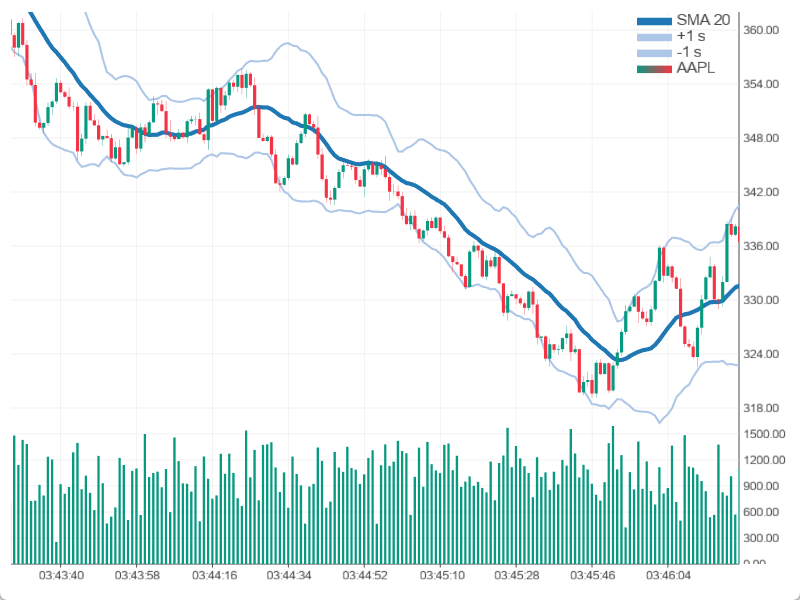Click the 03:44:52 time axis label
The image size is (800, 600).
(366, 576)
